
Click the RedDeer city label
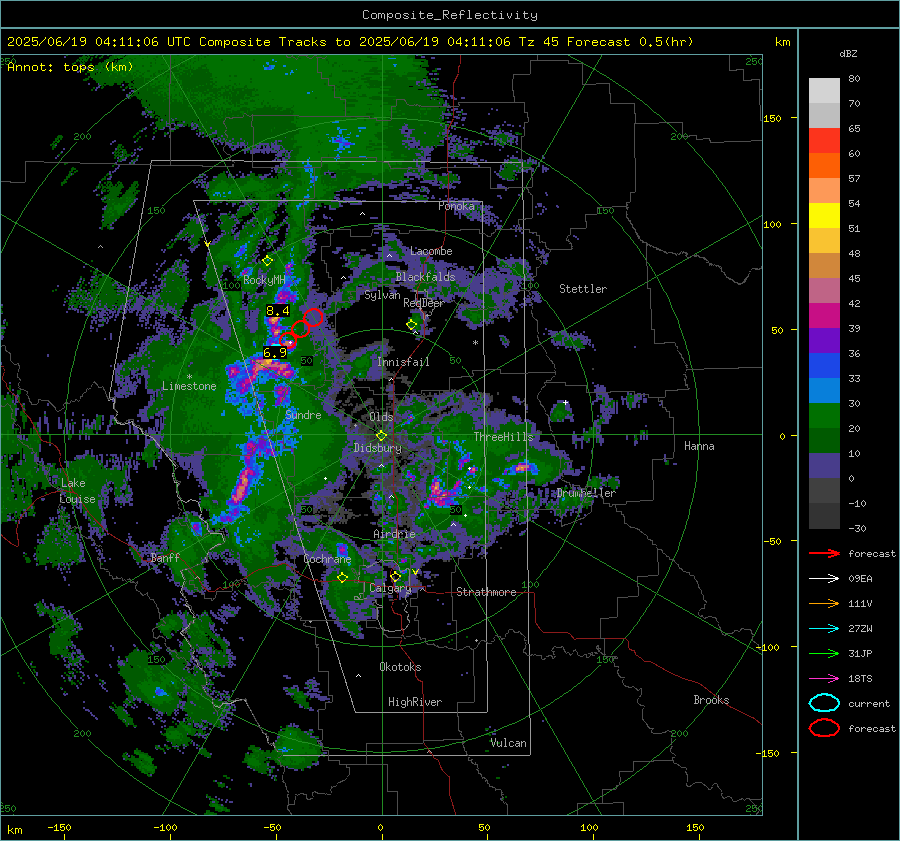tap(424, 303)
